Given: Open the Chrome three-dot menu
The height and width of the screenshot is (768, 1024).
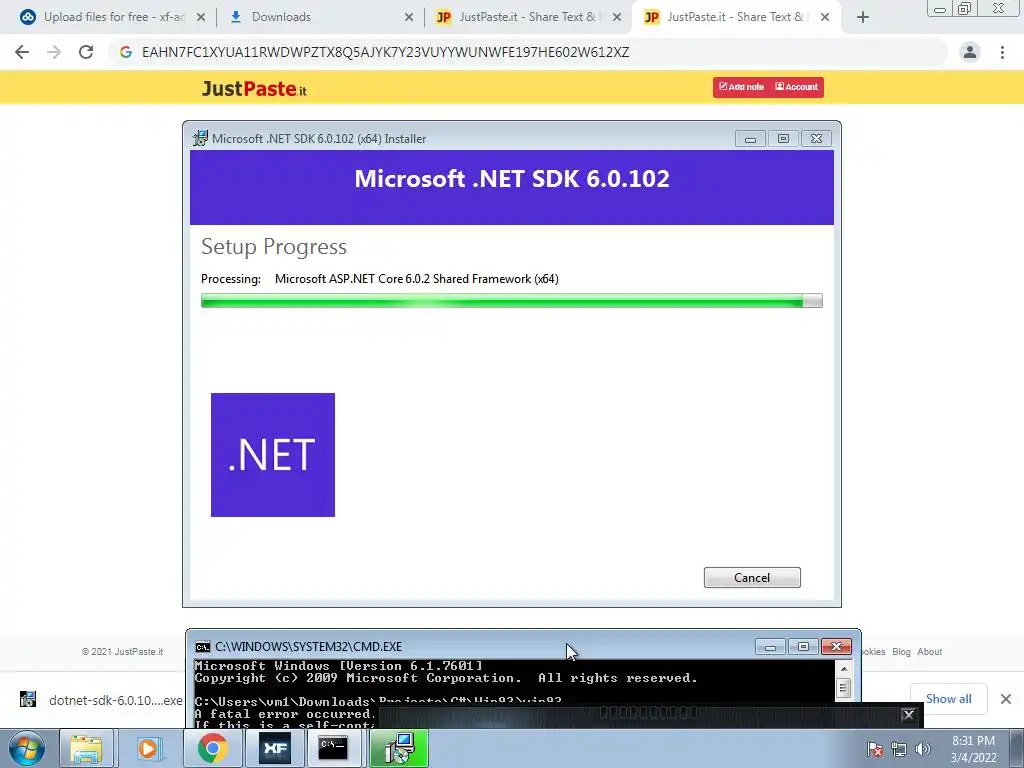Looking at the screenshot, I should (1002, 52).
